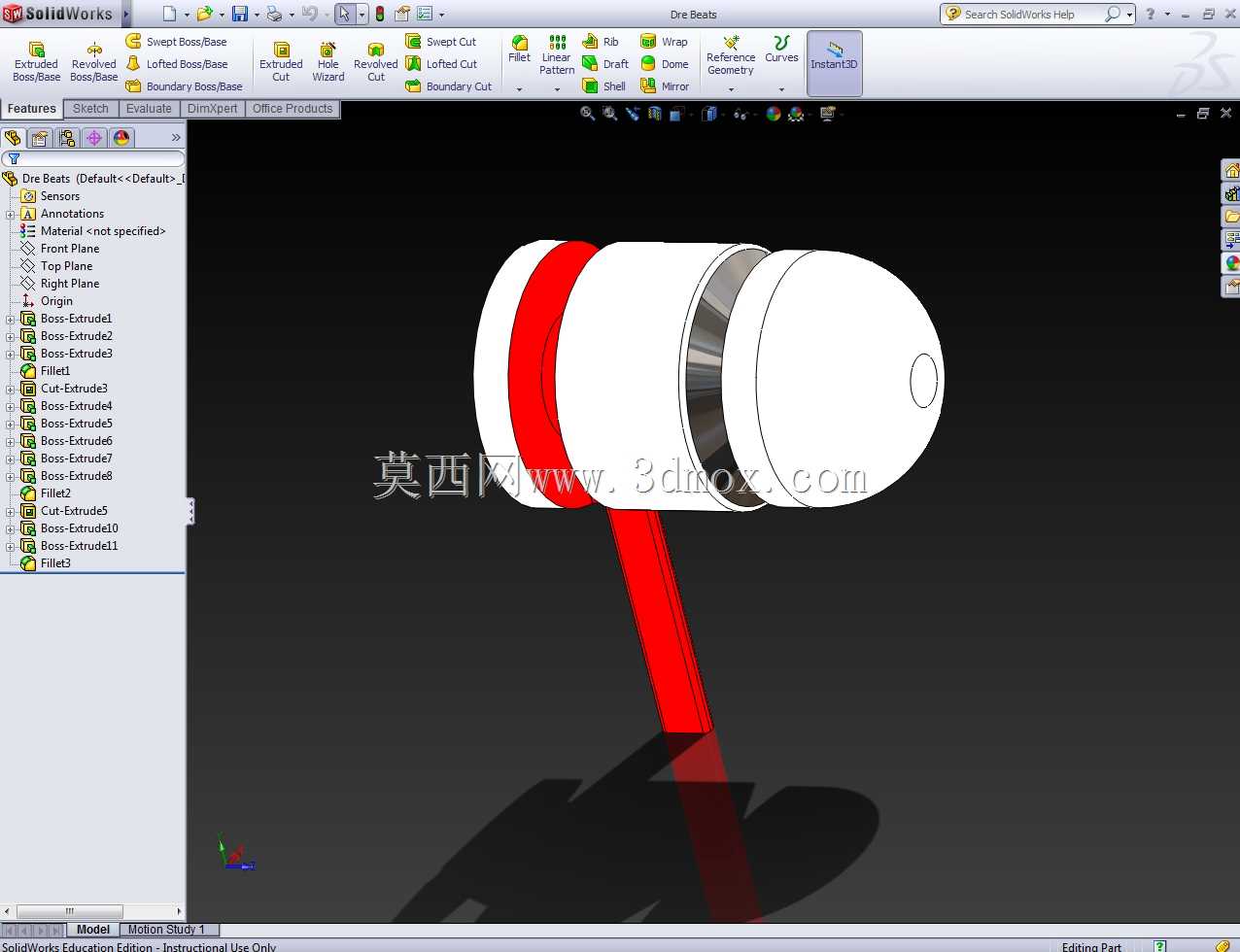Screen dimensions: 1240x952
Task: Select the Extruded Boss/Base tool
Action: pos(36,61)
